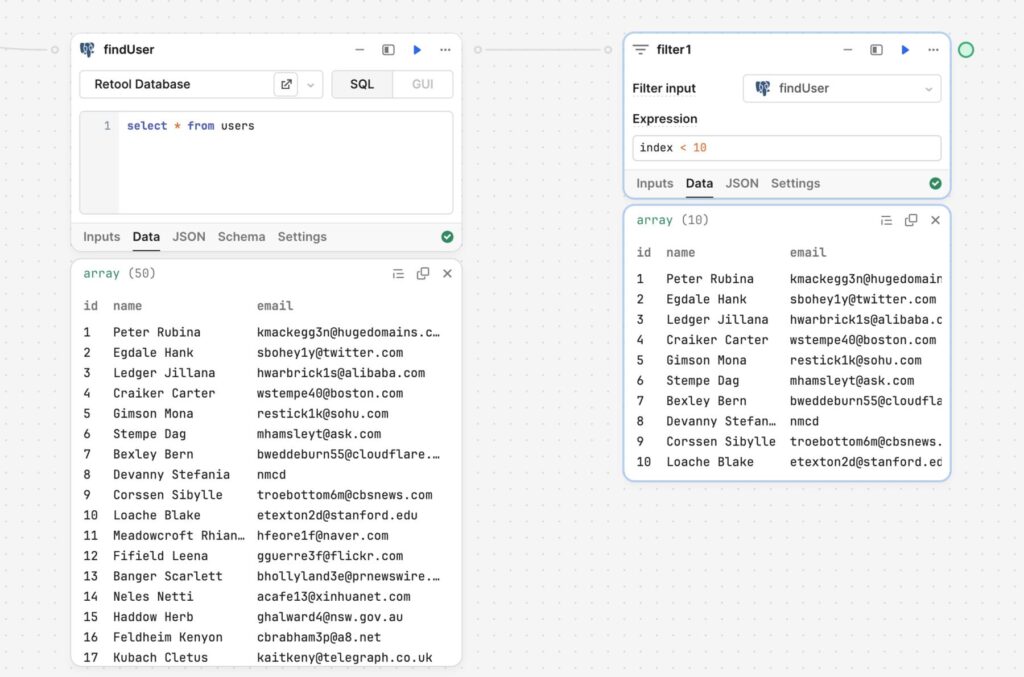Open filter1 overflow options menu
The height and width of the screenshot is (677, 1024).
tap(933, 49)
